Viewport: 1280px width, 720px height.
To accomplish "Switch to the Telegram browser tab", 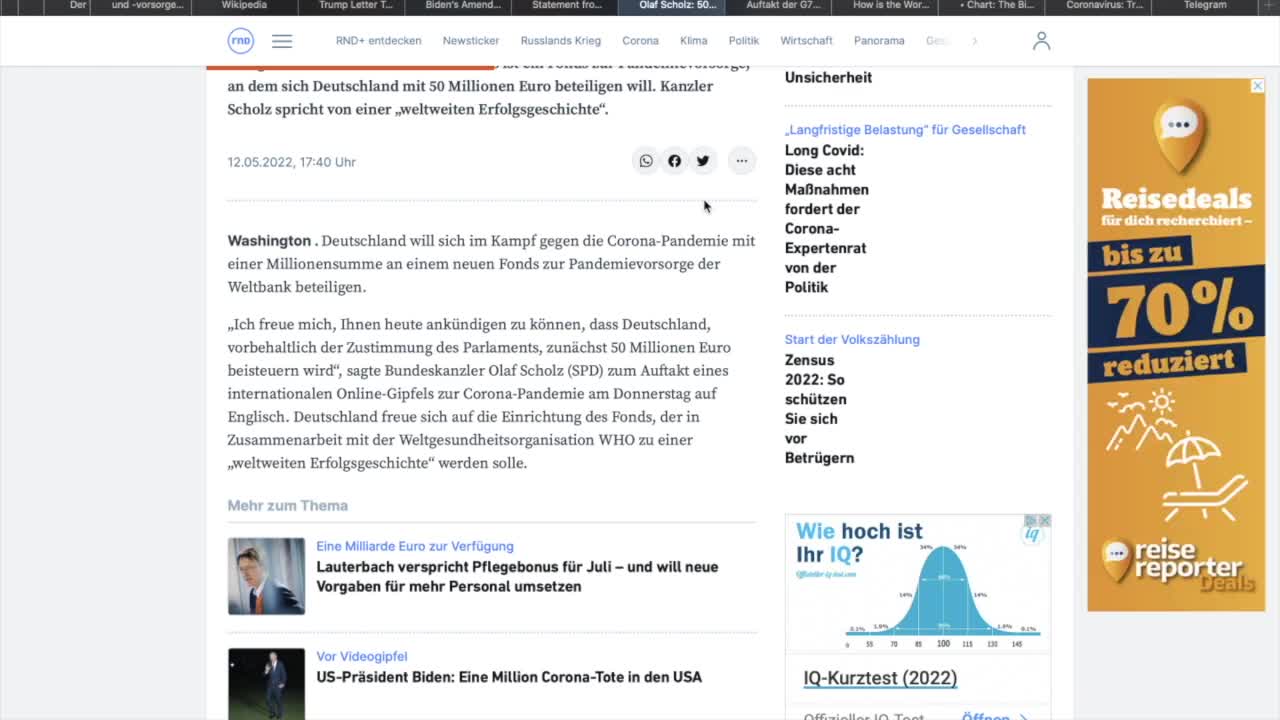I will (x=1205, y=5).
